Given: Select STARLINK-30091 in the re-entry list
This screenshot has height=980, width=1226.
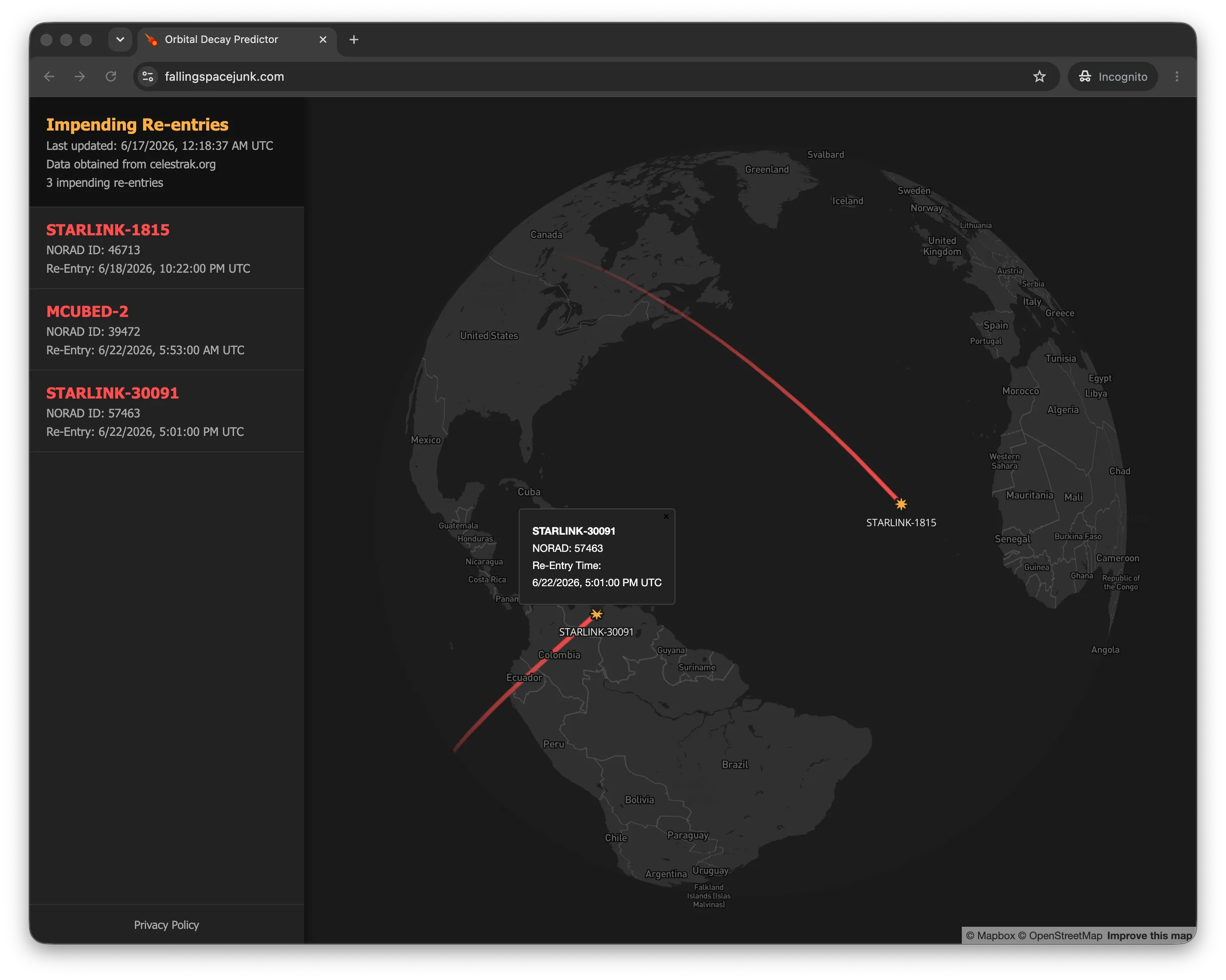Looking at the screenshot, I should coord(167,411).
